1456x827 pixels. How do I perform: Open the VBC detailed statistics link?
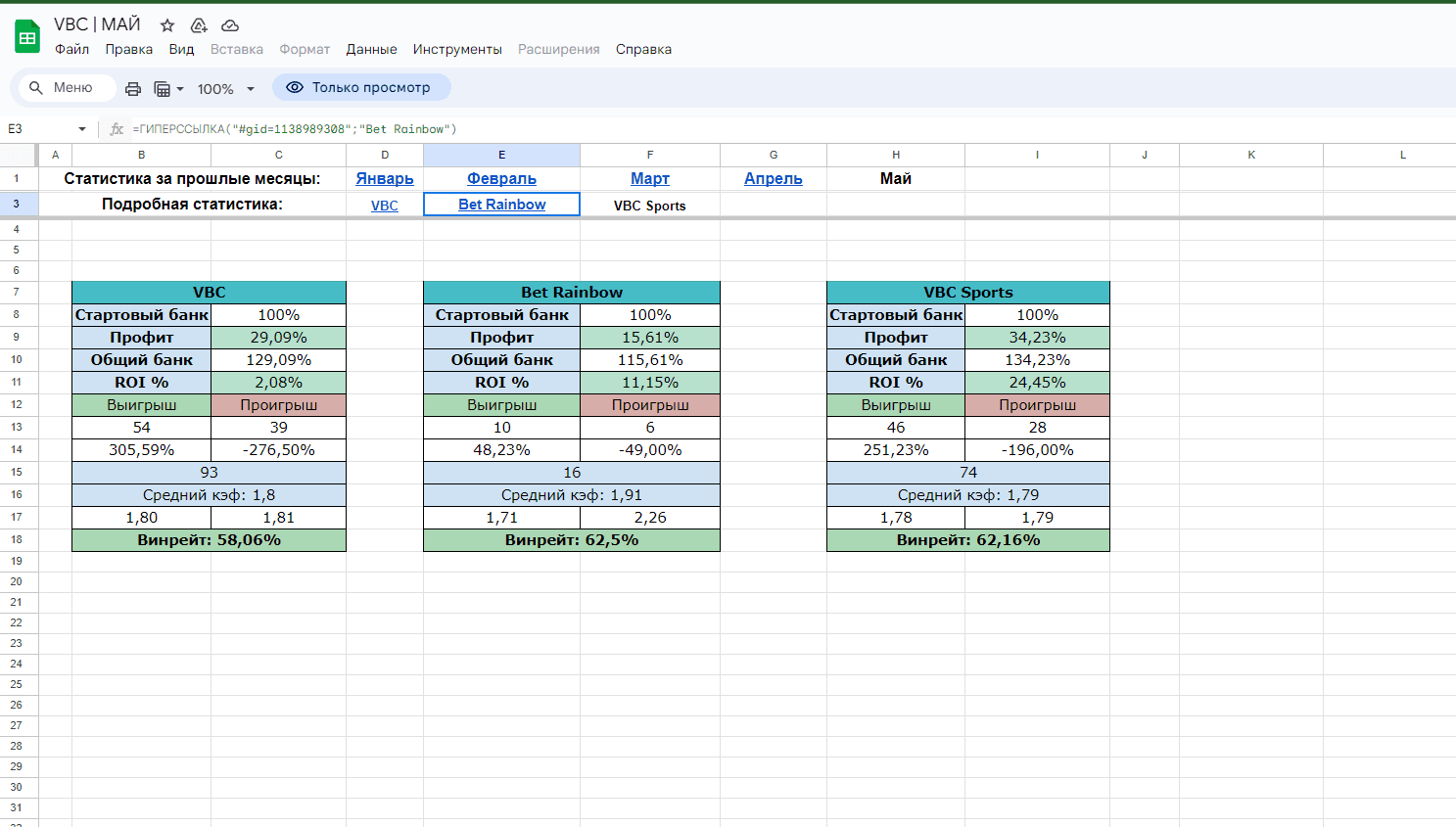point(385,206)
